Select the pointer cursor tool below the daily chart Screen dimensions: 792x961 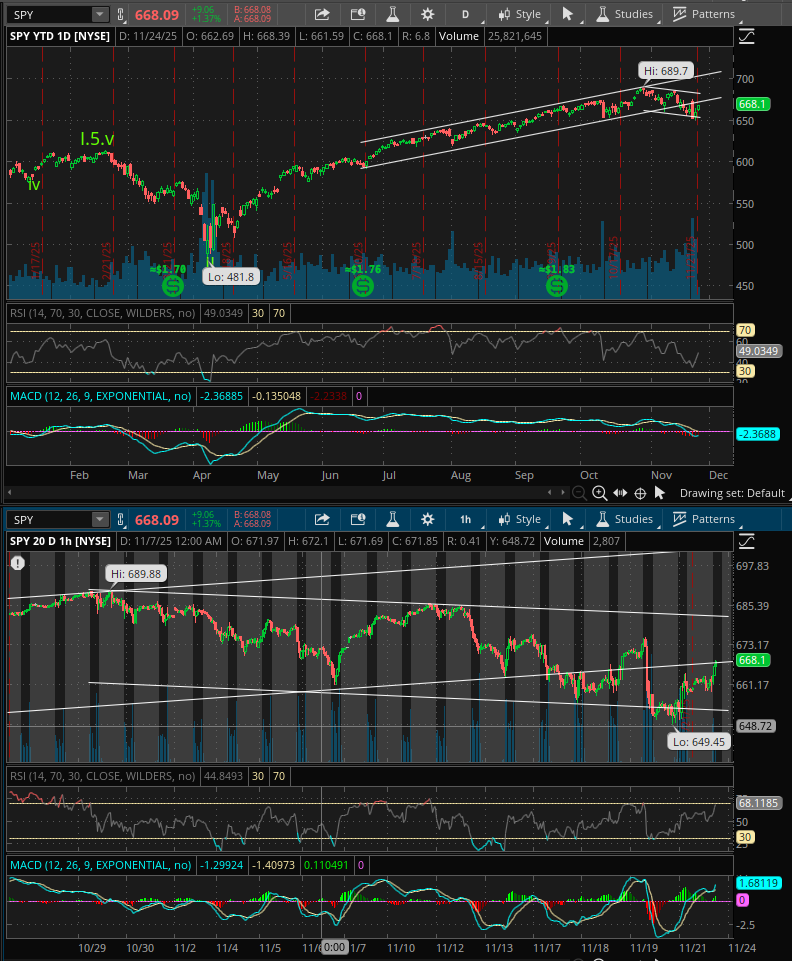(659, 493)
